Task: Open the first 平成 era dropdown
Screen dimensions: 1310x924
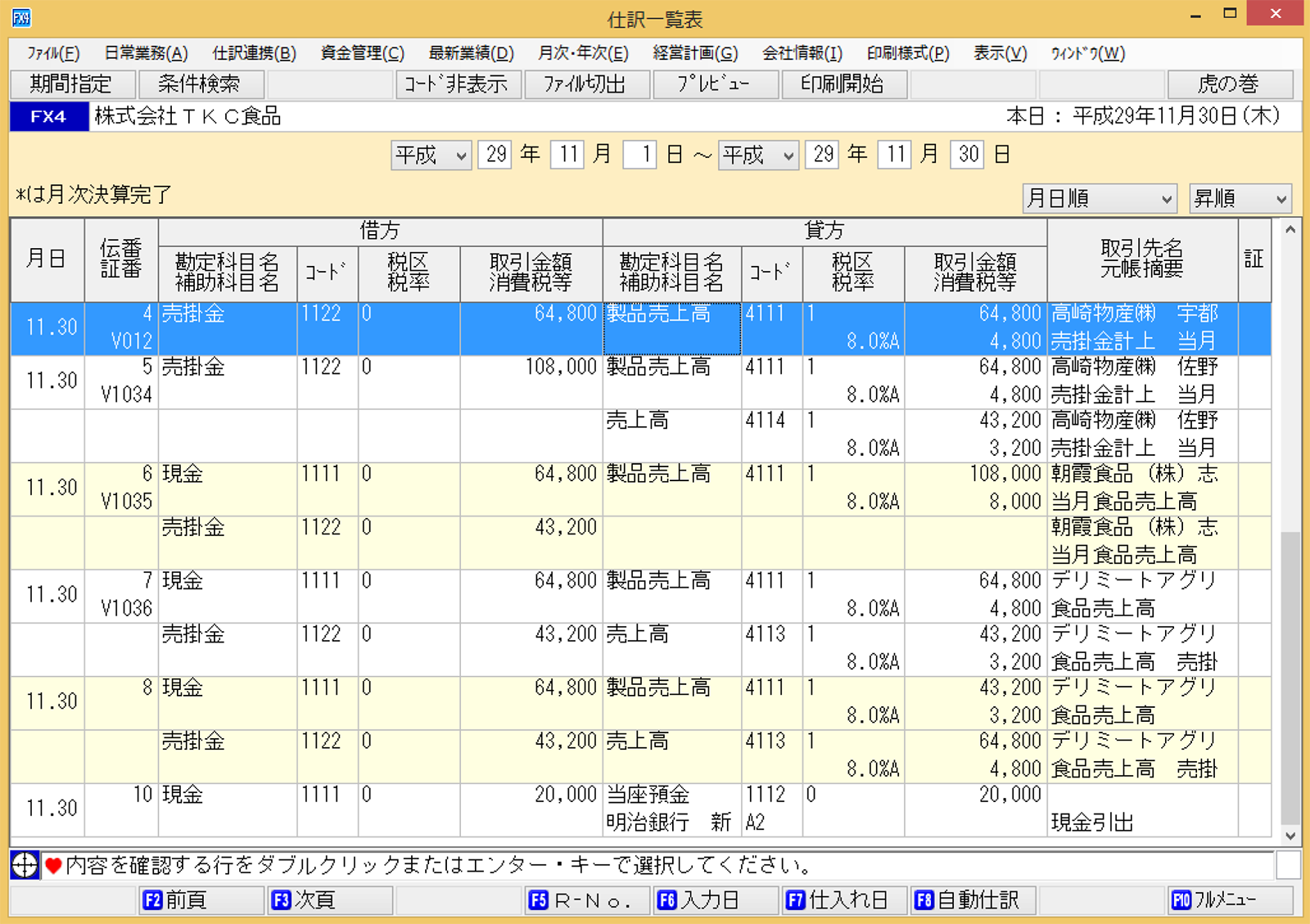Action: (430, 155)
